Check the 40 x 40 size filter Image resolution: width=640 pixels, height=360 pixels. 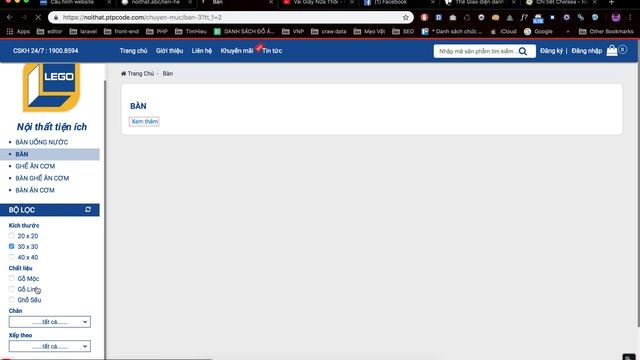click(x=11, y=257)
